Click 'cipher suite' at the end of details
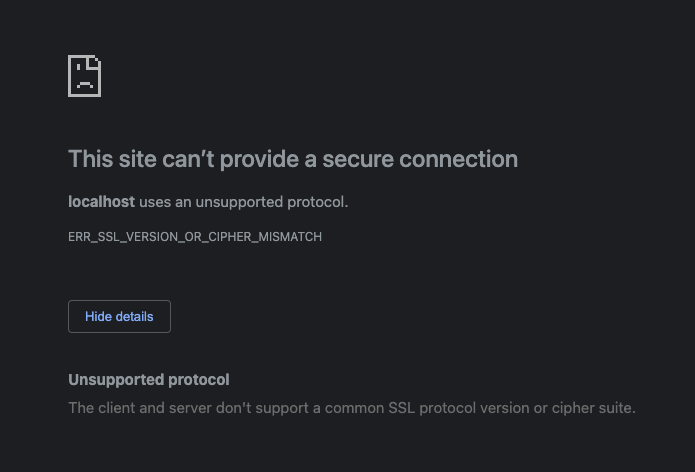Screen dimensions: 695x472 pos(591,408)
